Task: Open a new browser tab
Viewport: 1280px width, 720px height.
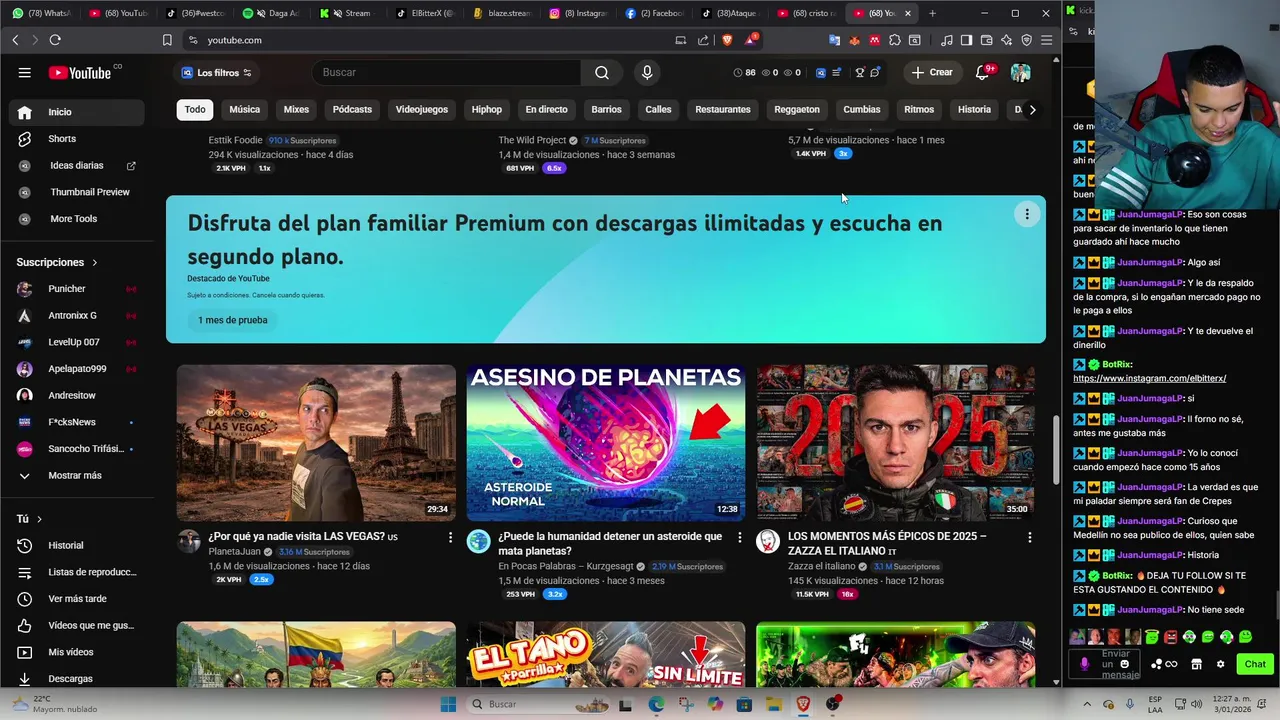Action: pyautogui.click(x=932, y=13)
